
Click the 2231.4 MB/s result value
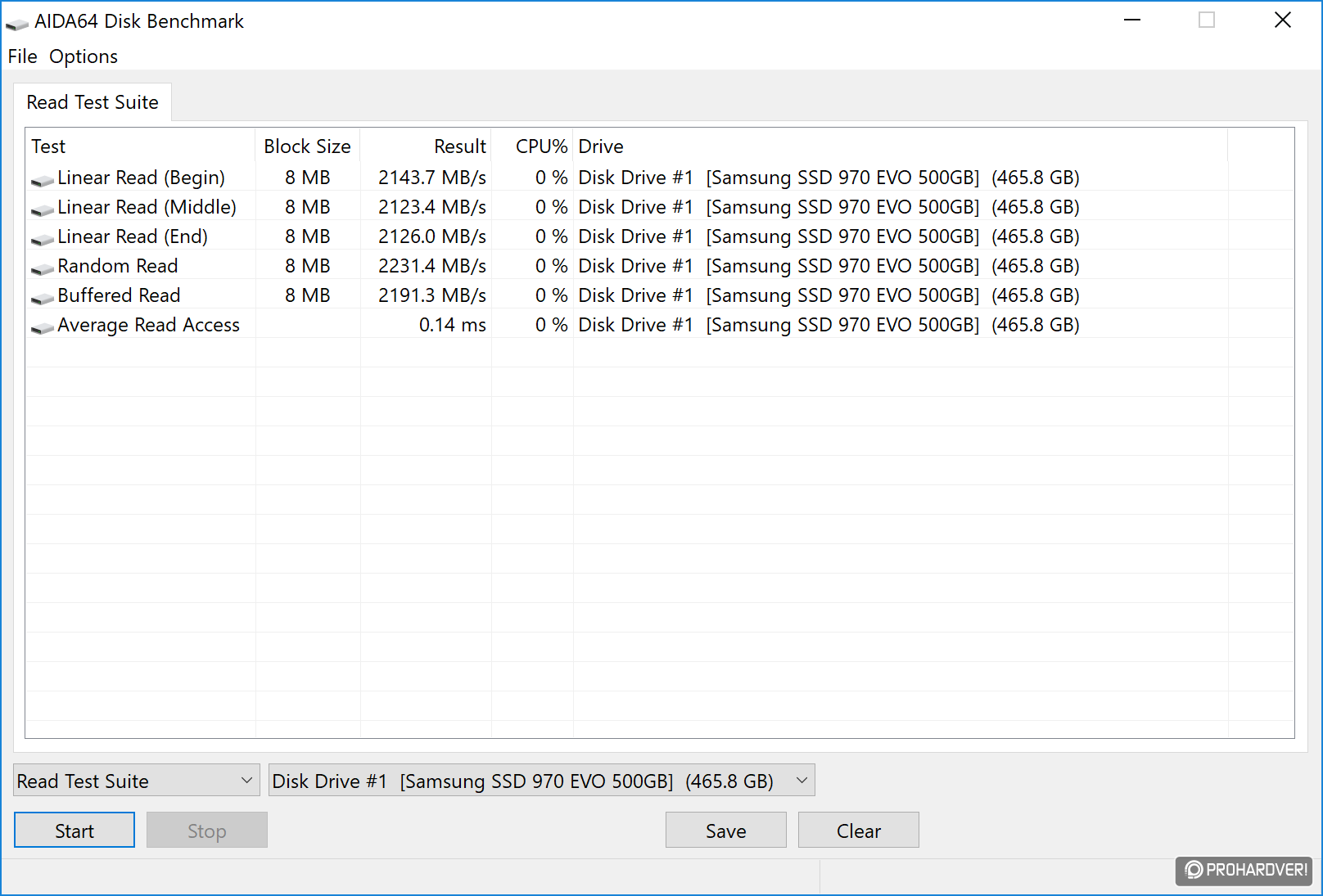432,266
